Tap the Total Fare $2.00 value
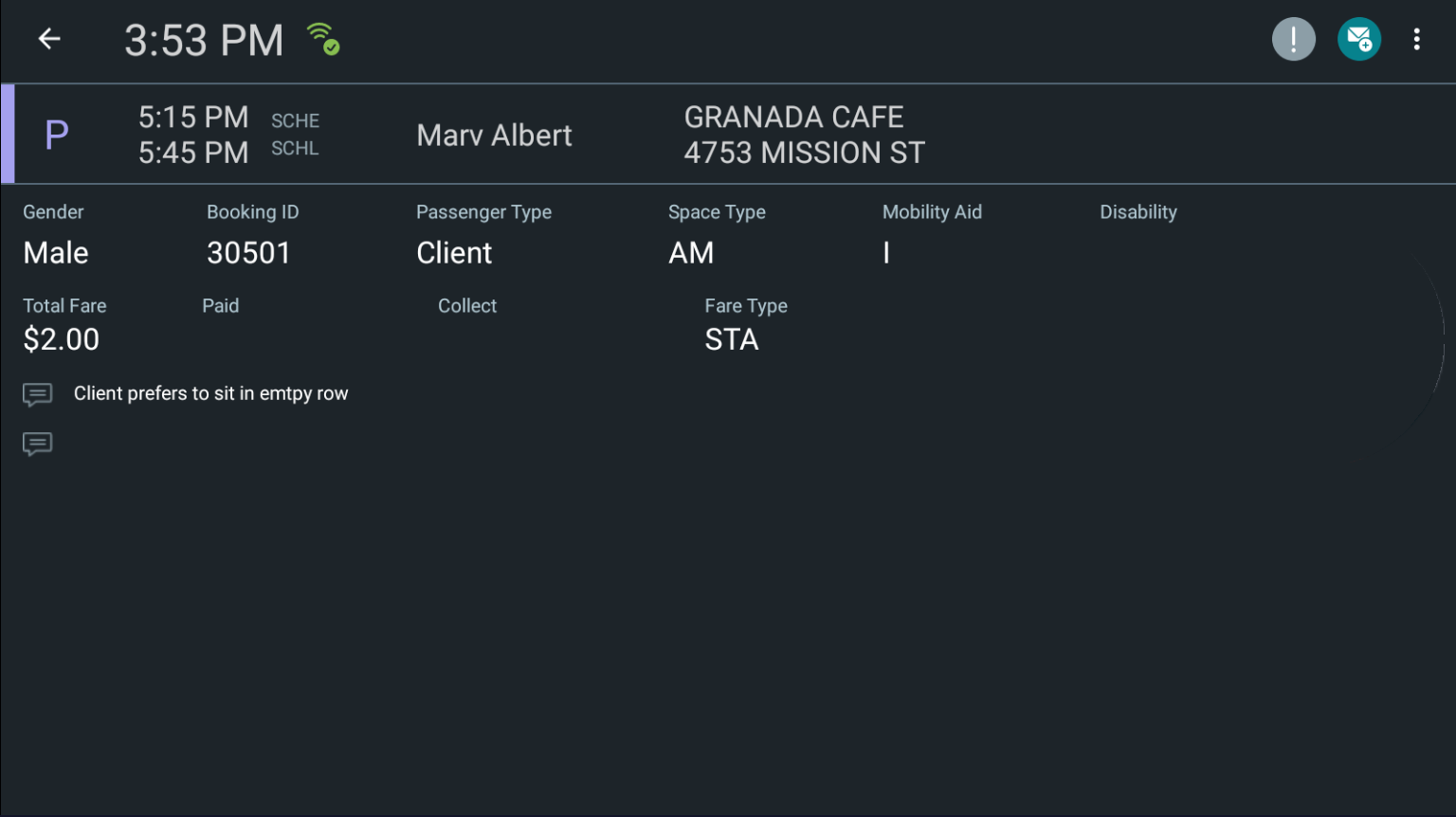This screenshot has height=817, width=1456. 61,339
